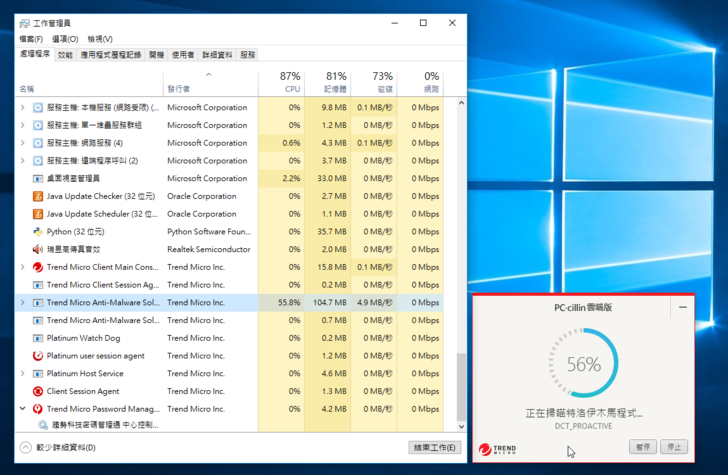Click the Python process icon

(x=38, y=231)
